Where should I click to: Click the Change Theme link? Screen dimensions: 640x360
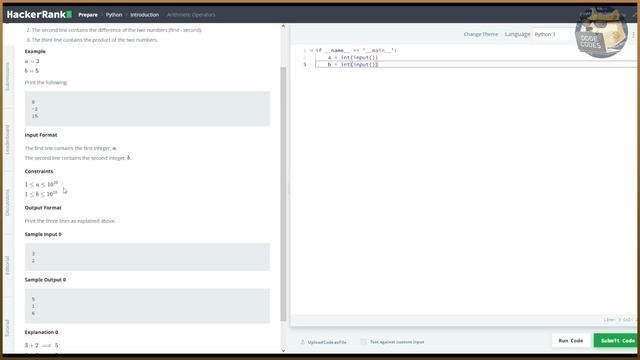click(481, 34)
